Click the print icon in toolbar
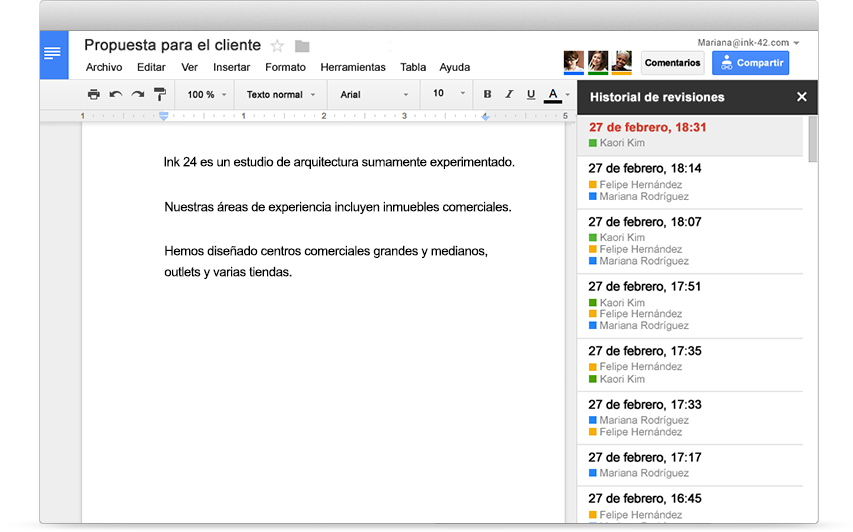Viewport: 853px width, 532px height. (x=93, y=95)
